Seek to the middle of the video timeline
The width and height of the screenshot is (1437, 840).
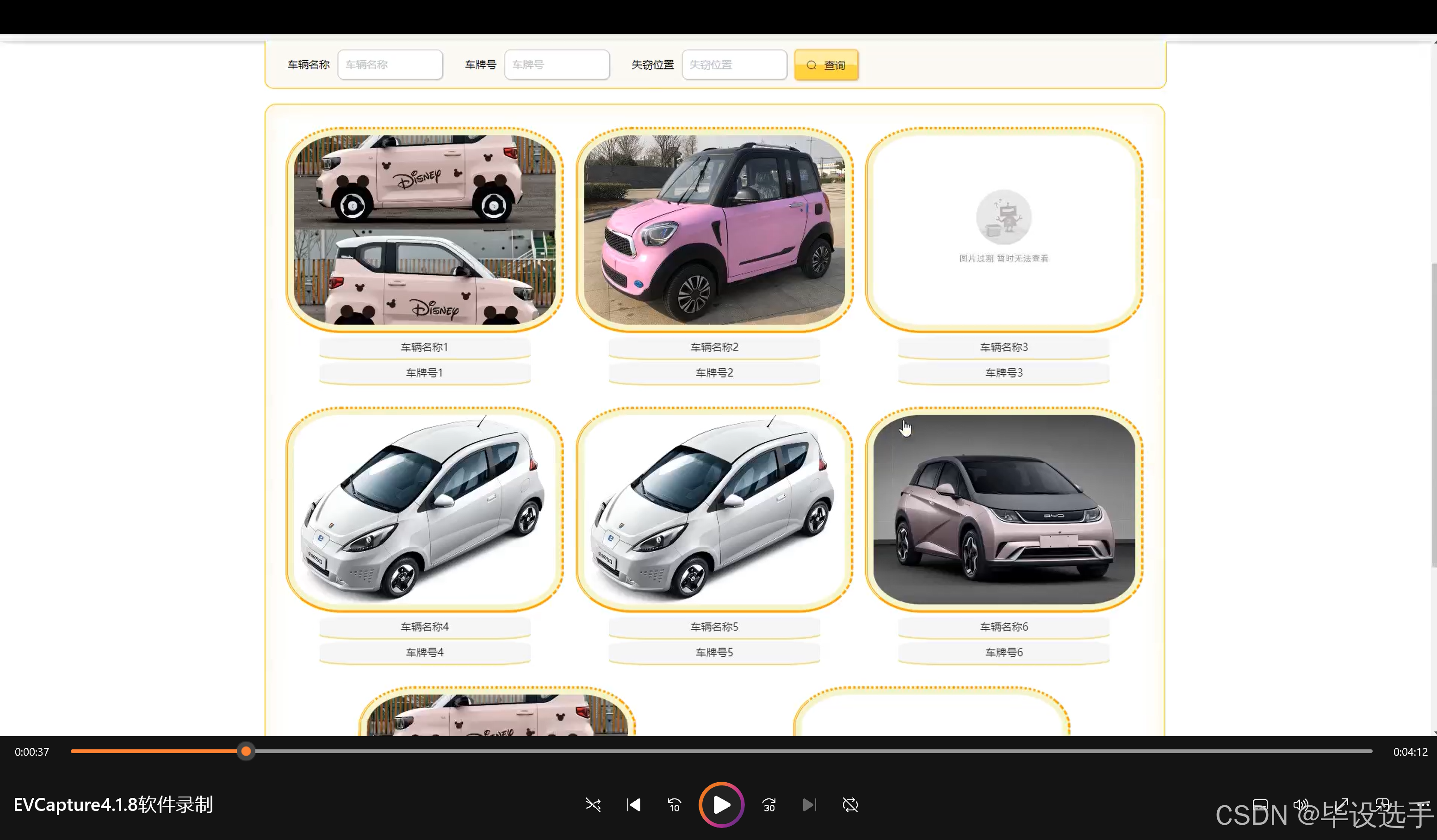(x=721, y=752)
